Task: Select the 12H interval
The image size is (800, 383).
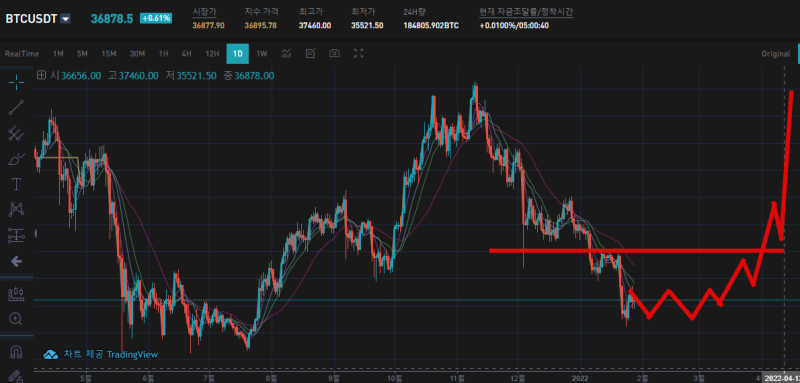Action: tap(212, 54)
